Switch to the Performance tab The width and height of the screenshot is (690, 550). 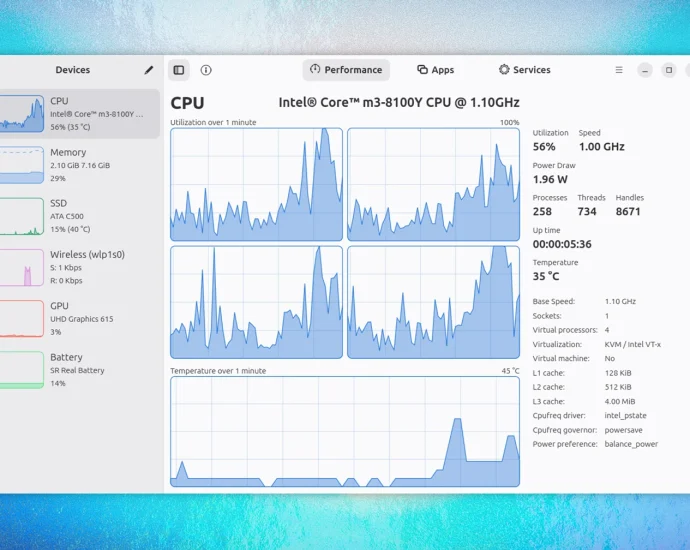pyautogui.click(x=346, y=70)
